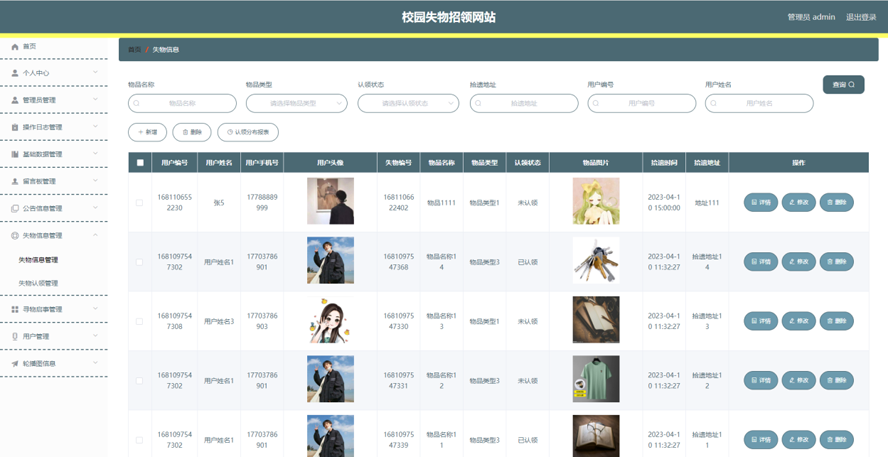Click the 轮播图信息 paper plane icon
This screenshot has height=457, width=888.
15,363
